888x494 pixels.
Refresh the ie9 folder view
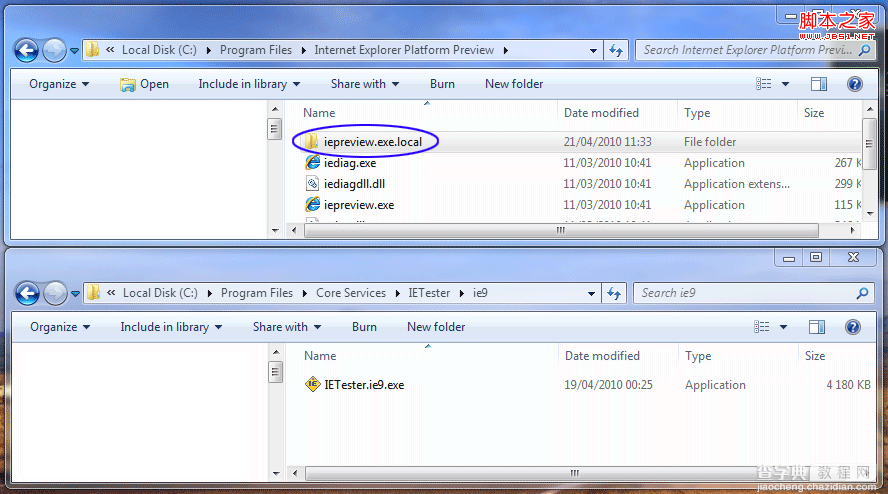[614, 293]
